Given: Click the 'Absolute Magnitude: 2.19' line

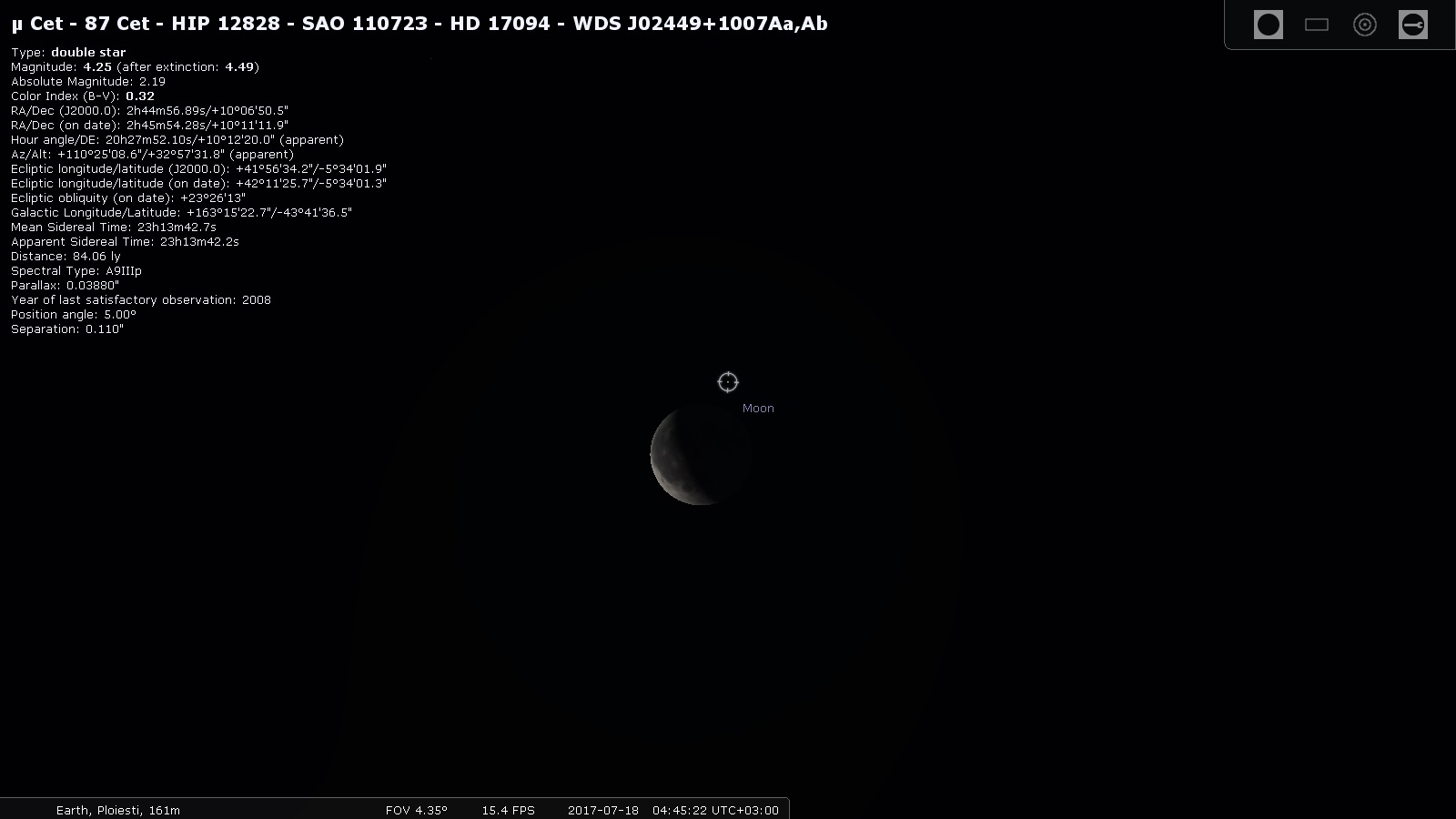Looking at the screenshot, I should pos(88,82).
